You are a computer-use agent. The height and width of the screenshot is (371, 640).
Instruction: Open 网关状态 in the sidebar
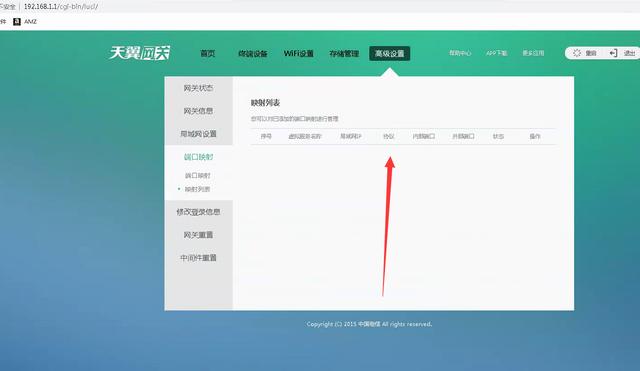[x=198, y=88]
